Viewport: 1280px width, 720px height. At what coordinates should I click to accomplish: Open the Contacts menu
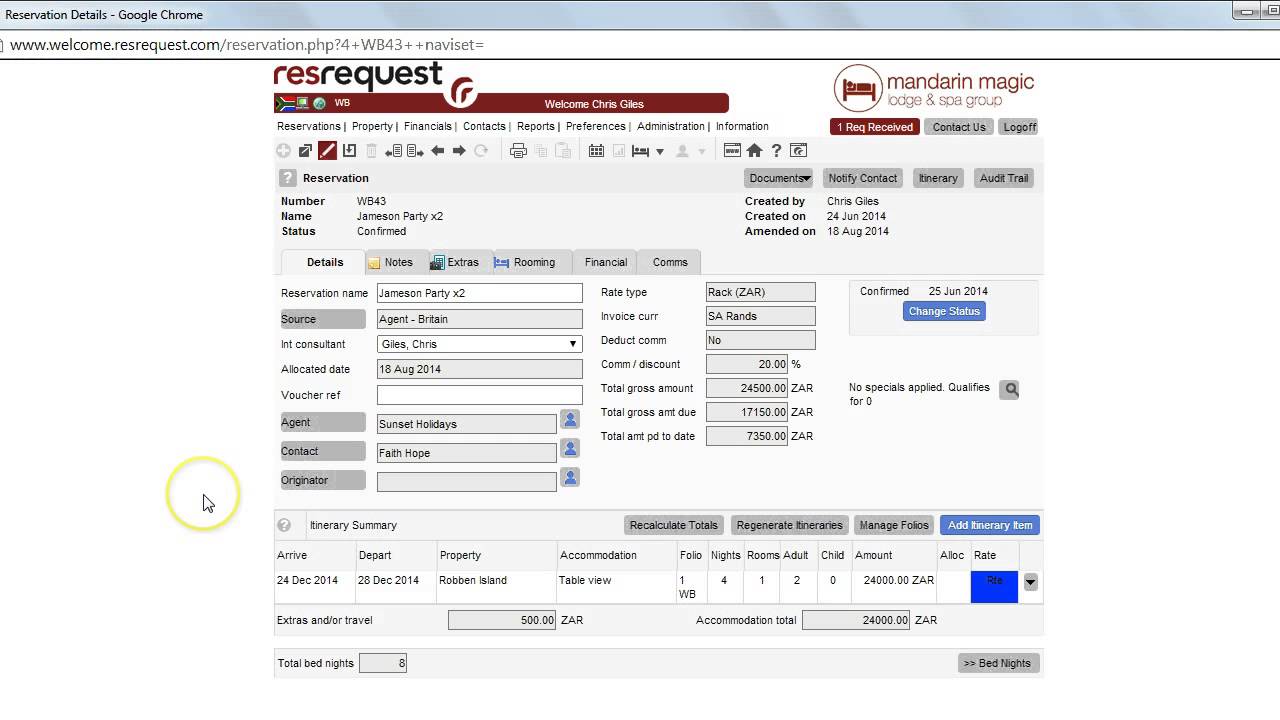[x=484, y=127]
